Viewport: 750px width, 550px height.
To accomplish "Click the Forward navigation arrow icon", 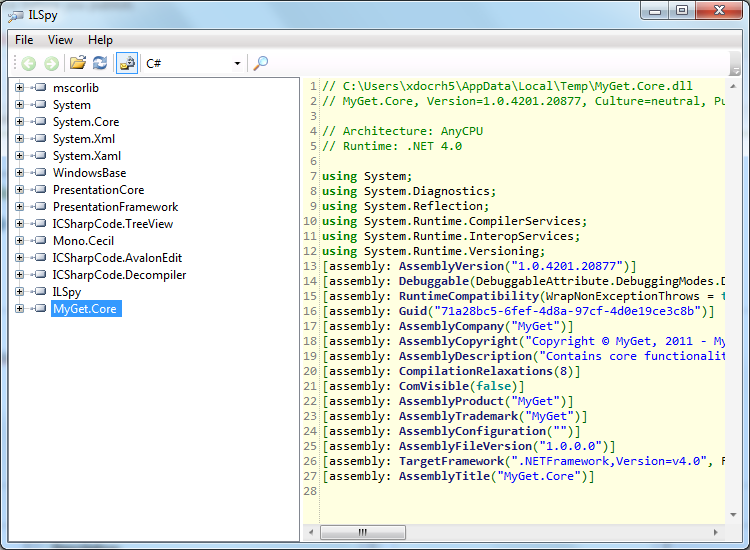I will (x=51, y=63).
